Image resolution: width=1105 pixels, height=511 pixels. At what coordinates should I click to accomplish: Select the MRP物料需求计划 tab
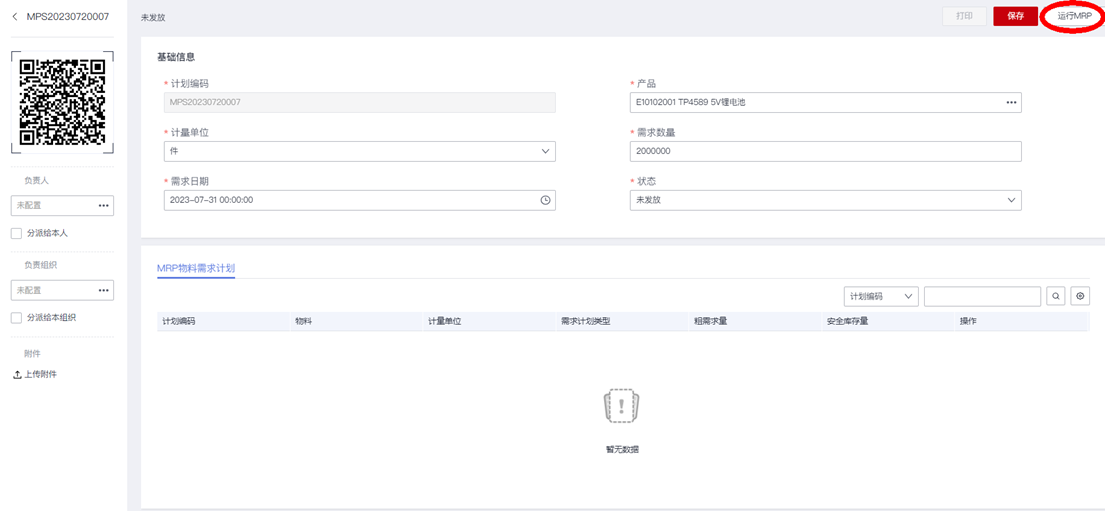[196, 268]
